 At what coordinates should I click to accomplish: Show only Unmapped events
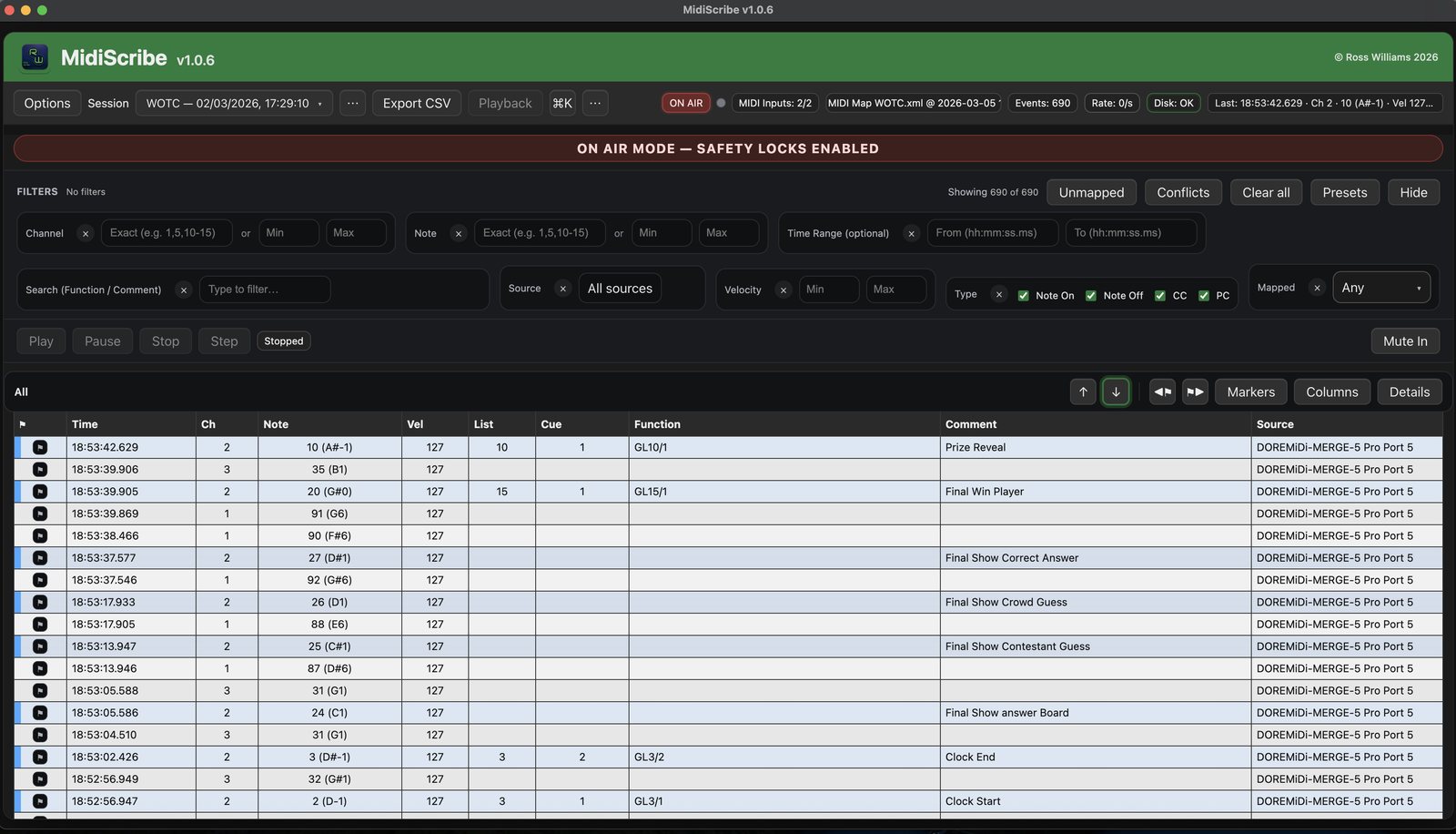click(x=1091, y=192)
